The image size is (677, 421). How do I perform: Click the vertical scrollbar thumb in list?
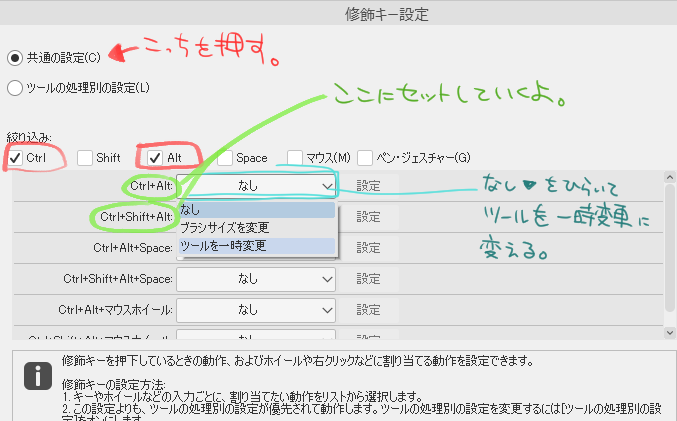pyautogui.click(x=670, y=247)
